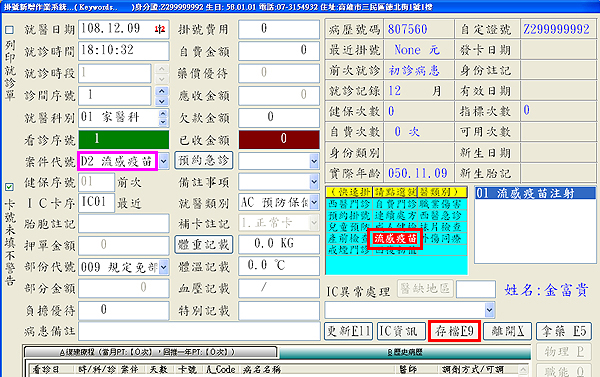600x377 pixels.
Task: Click the 血壓記載 field
Action: [279, 288]
